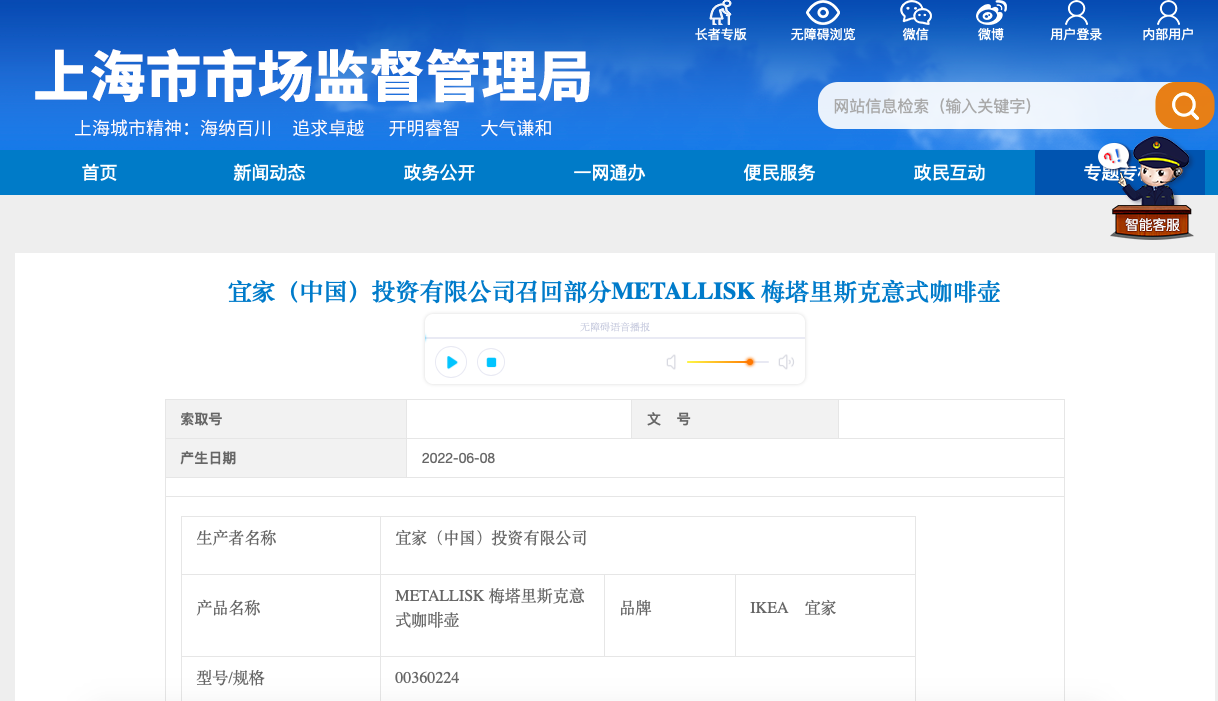Go to the 首页 navigation tab
The height and width of the screenshot is (701, 1218).
[100, 173]
